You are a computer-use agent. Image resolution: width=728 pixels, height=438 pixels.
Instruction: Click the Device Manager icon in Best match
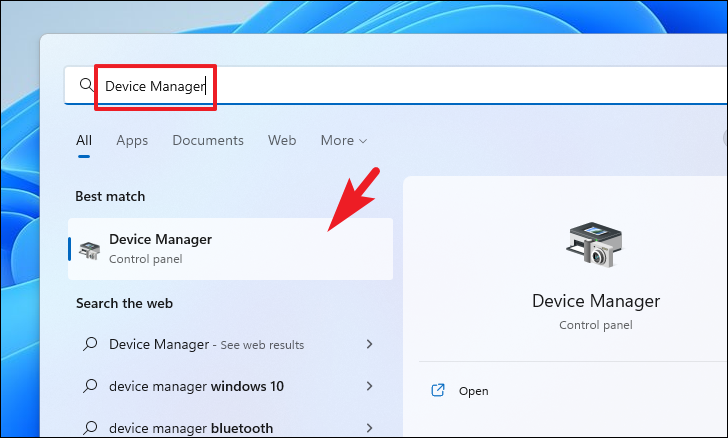90,250
